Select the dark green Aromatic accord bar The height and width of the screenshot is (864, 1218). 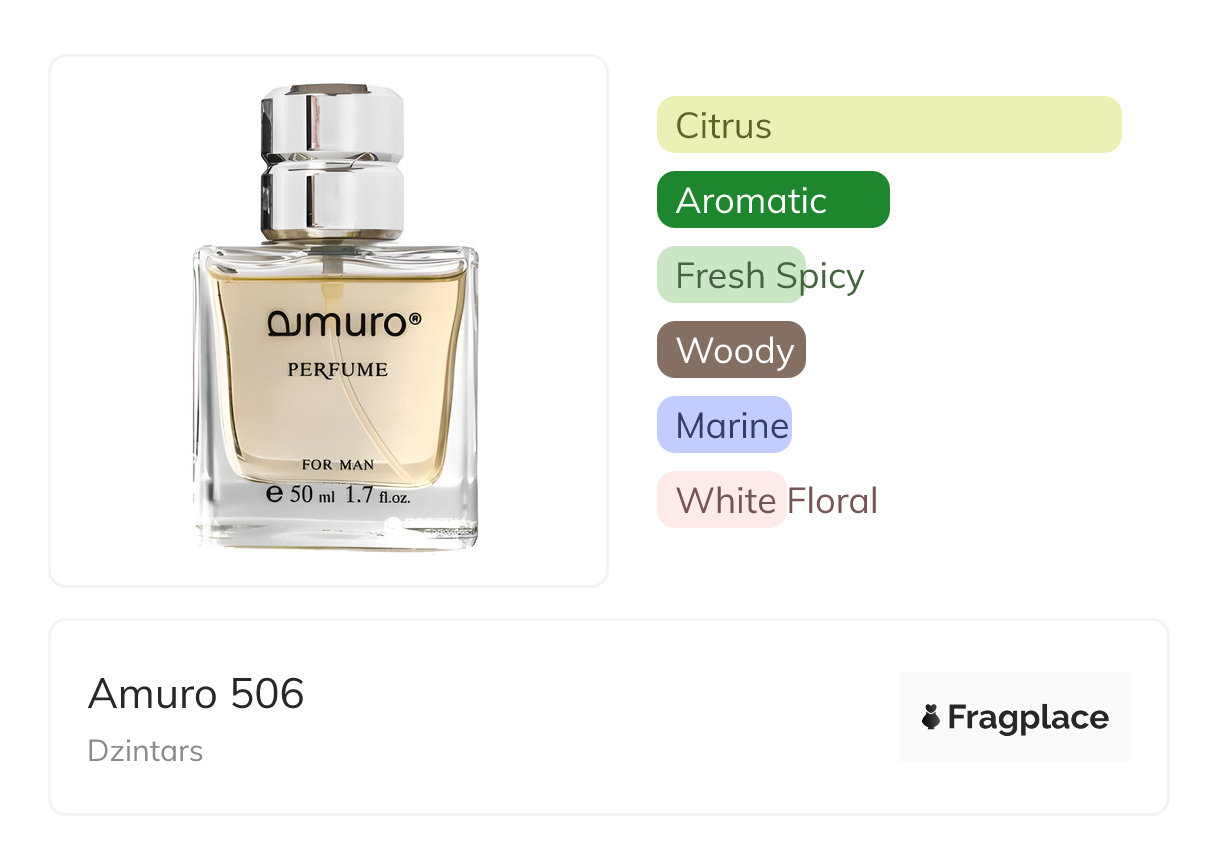[773, 200]
